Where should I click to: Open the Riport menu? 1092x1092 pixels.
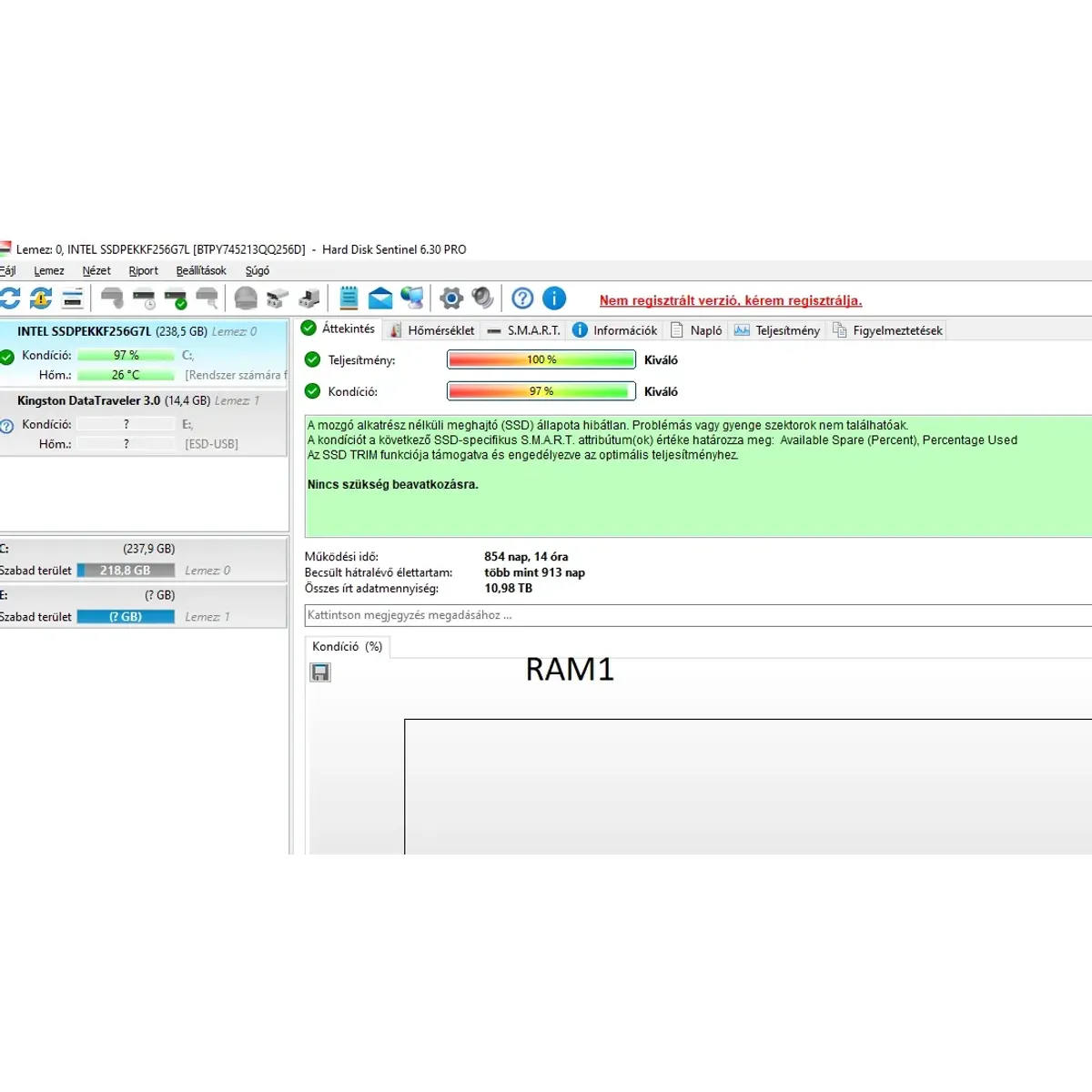[143, 270]
